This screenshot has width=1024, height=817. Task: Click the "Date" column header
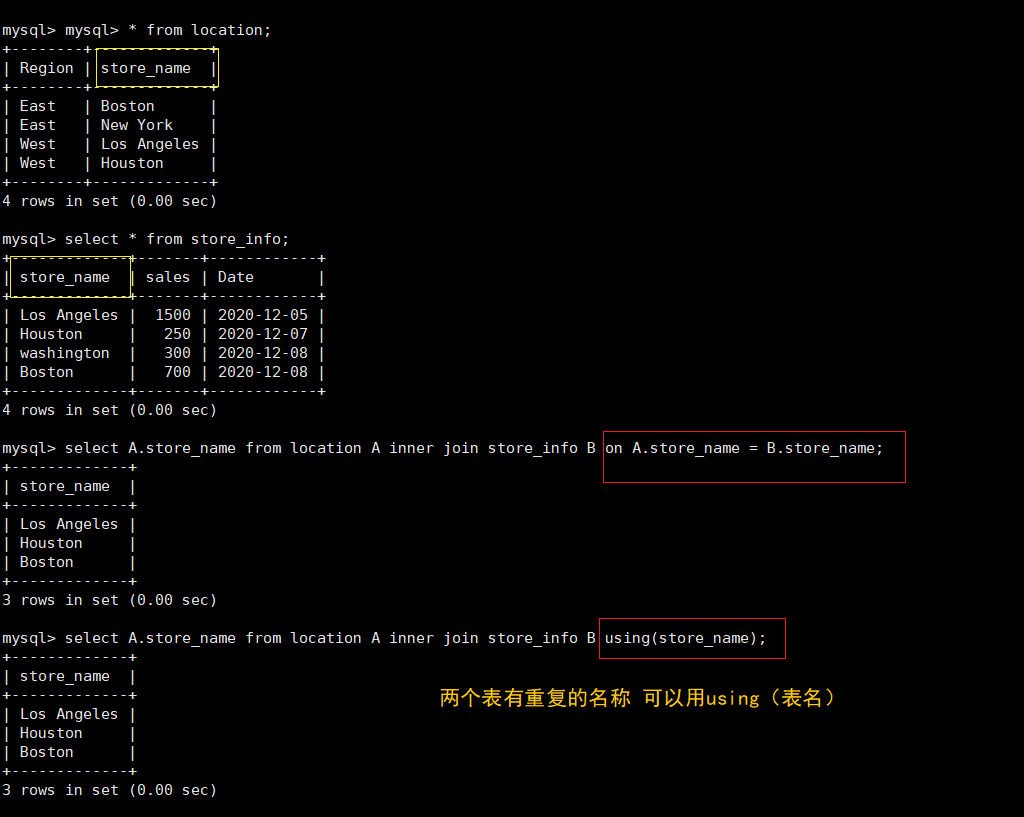pos(236,277)
